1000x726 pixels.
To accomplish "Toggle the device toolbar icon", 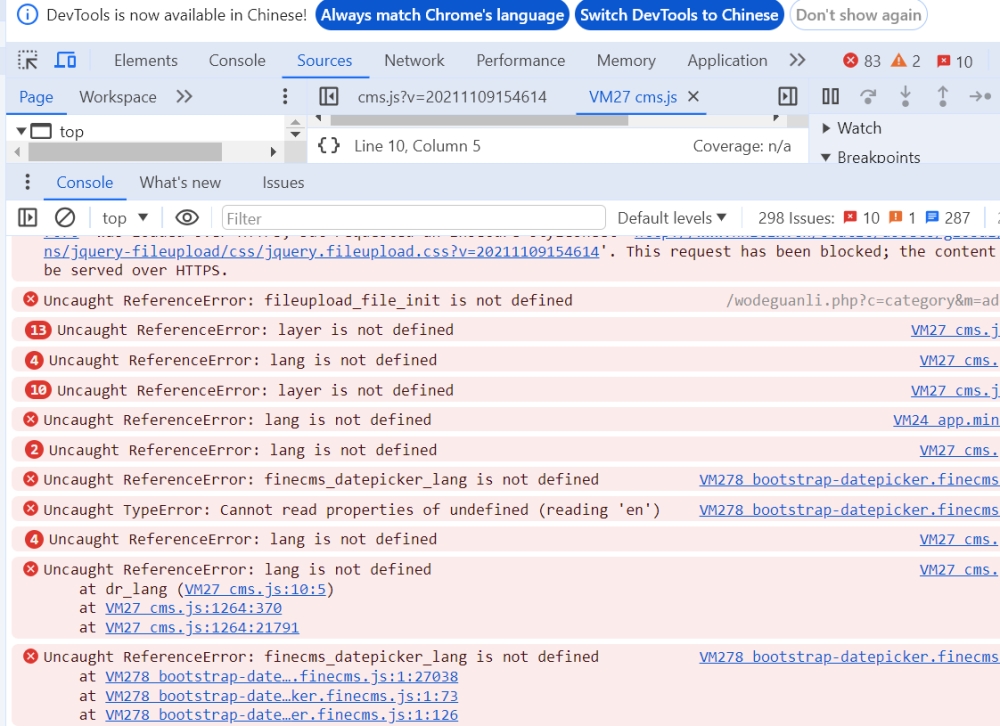I will coord(65,61).
